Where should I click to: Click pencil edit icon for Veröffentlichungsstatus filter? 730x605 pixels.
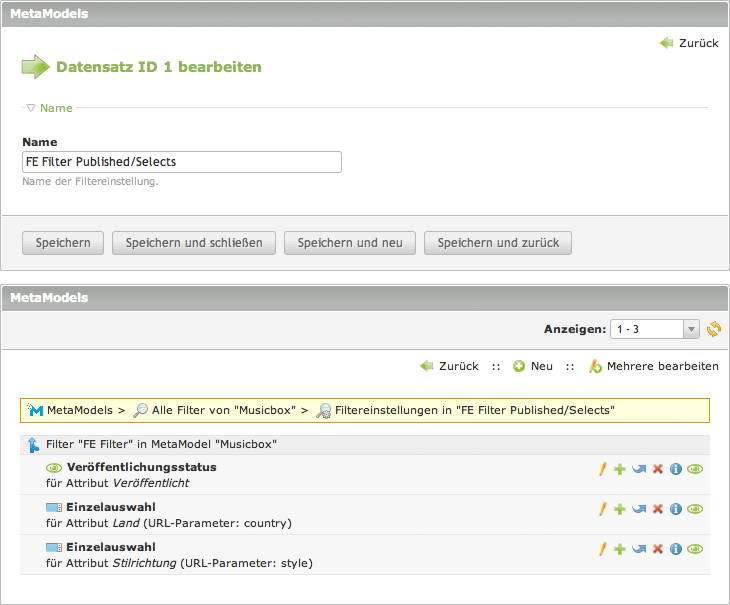point(603,469)
